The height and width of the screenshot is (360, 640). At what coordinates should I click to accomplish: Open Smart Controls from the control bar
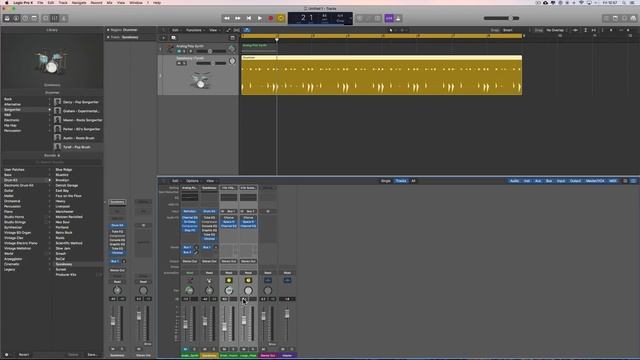pyautogui.click(x=46, y=18)
